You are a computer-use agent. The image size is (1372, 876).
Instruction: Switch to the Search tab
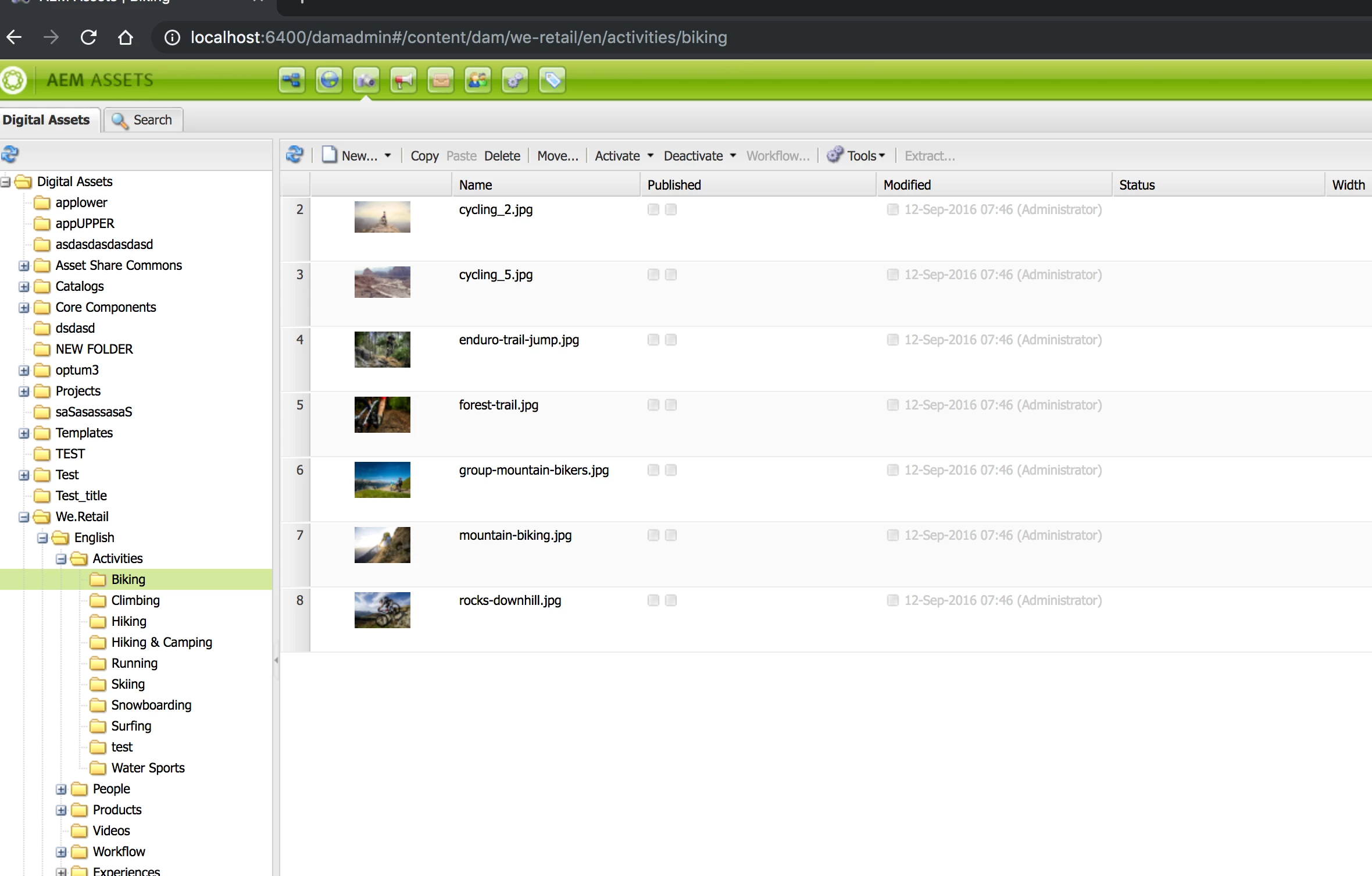144,120
